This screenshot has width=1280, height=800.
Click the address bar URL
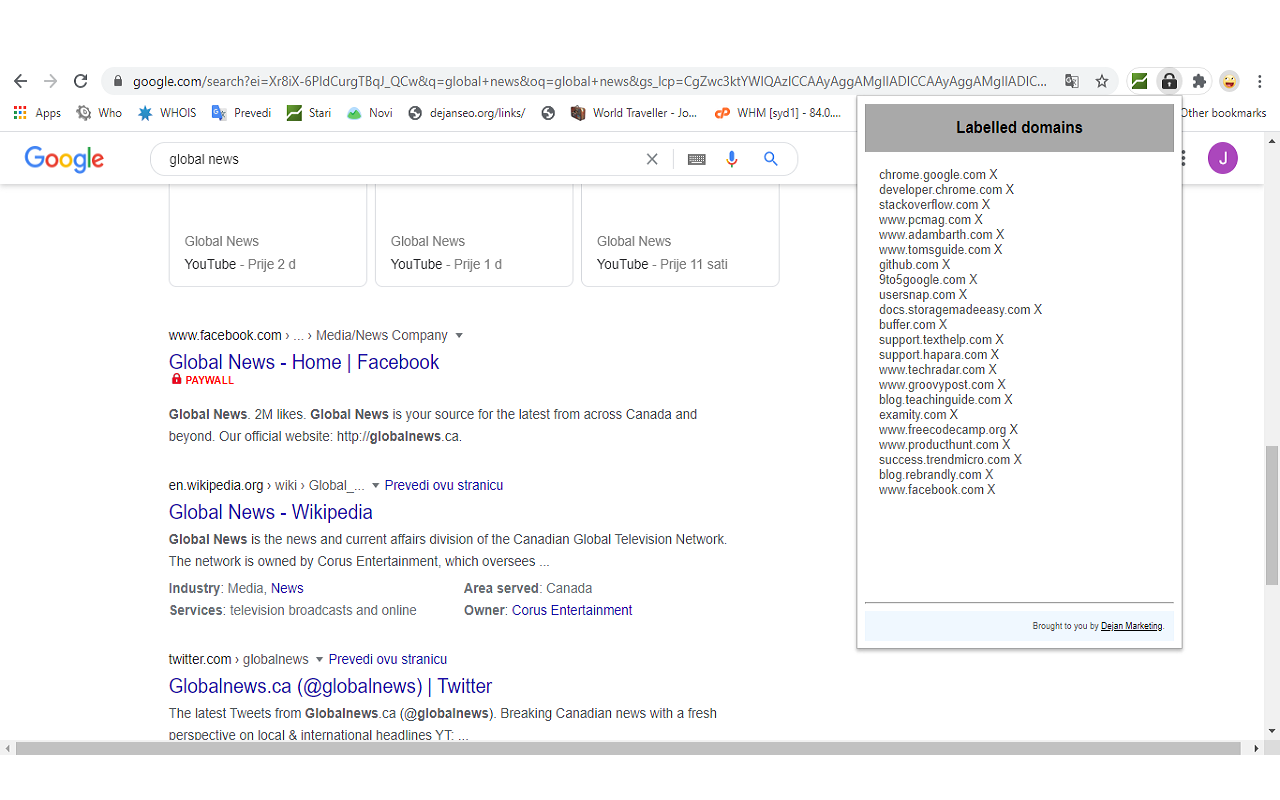590,81
